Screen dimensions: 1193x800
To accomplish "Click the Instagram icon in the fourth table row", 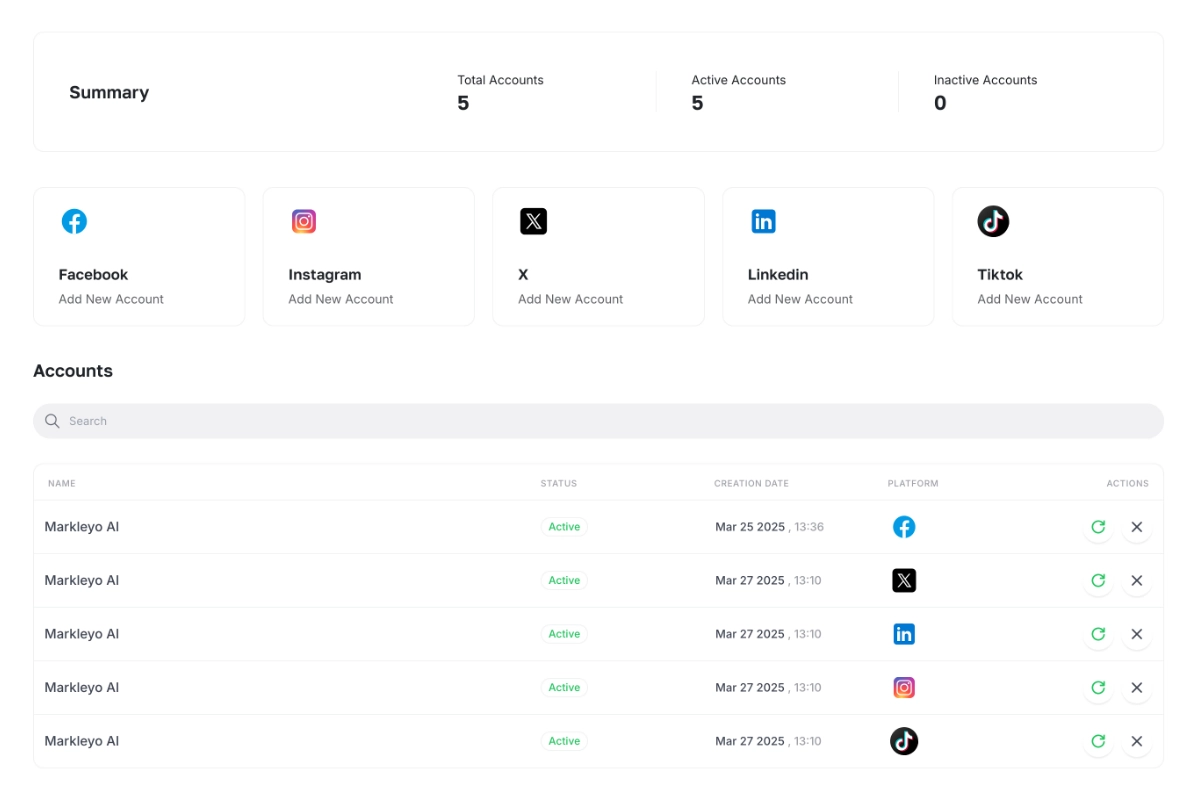I will click(904, 687).
